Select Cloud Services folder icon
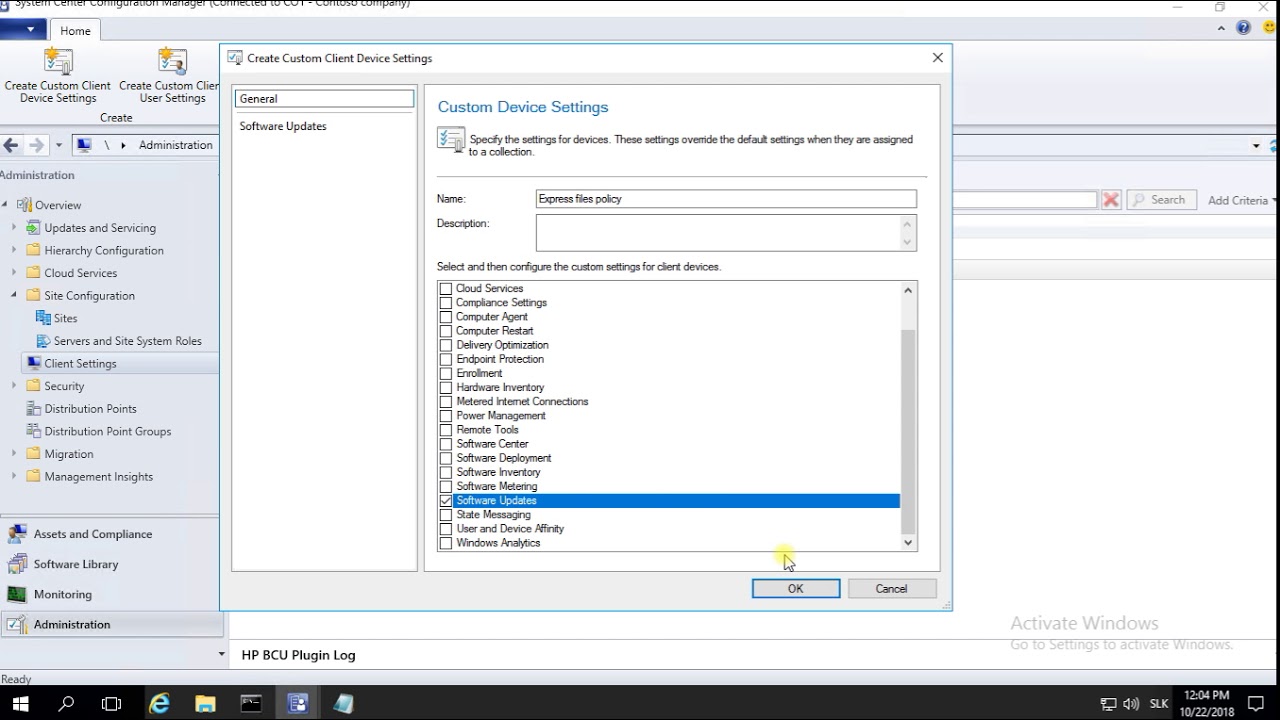Screen dimensions: 1280x720 33,273
